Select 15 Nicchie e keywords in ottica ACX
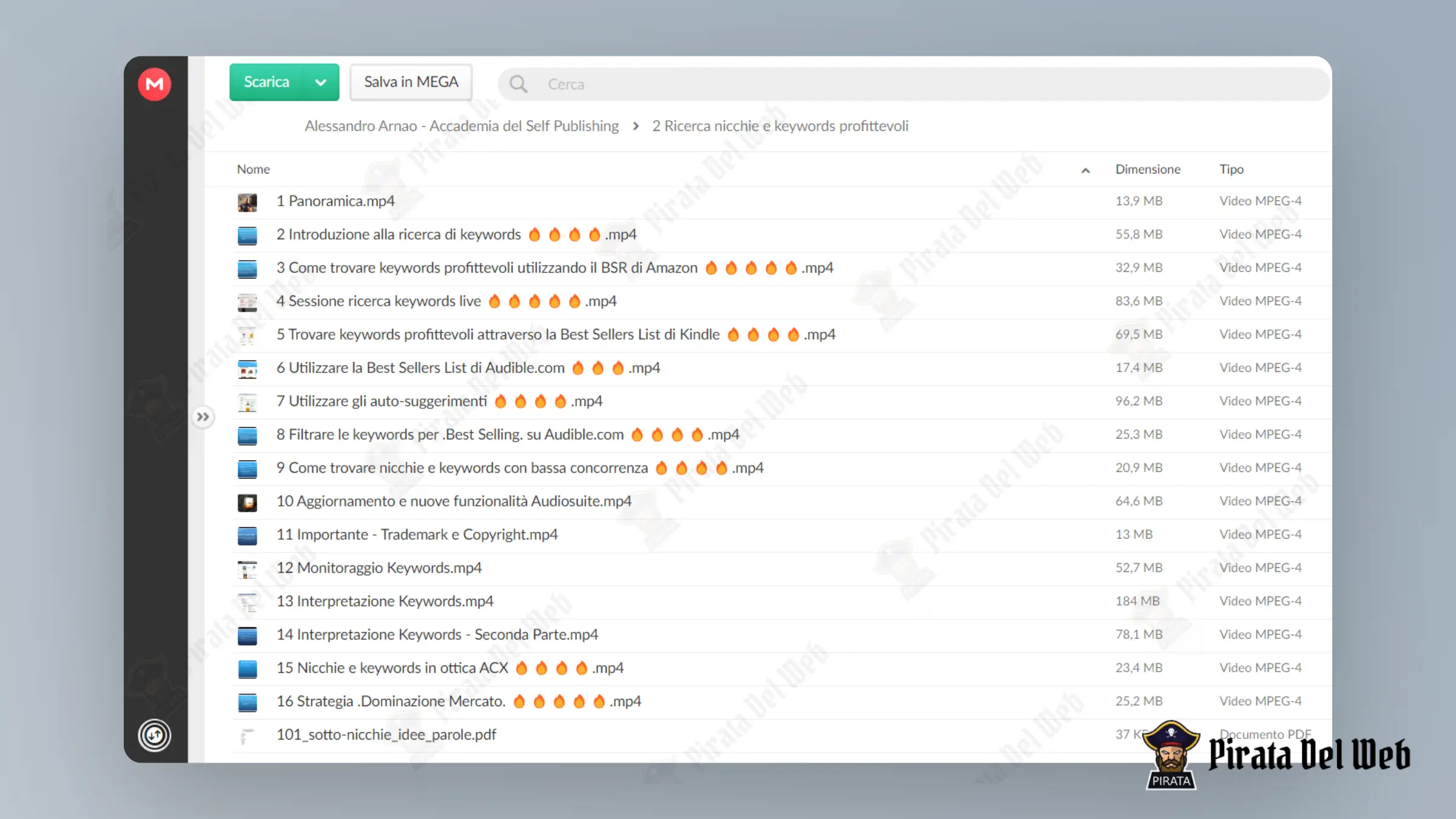Image resolution: width=1456 pixels, height=819 pixels. click(450, 668)
